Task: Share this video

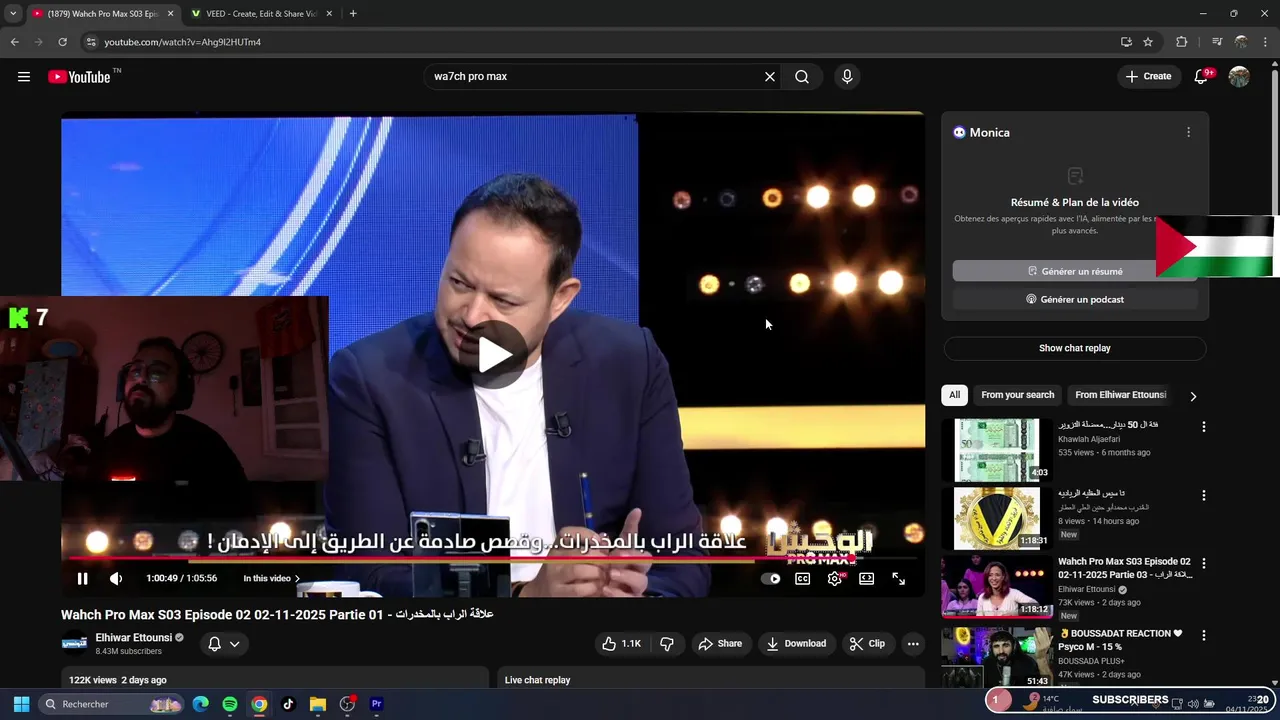Action: [720, 644]
